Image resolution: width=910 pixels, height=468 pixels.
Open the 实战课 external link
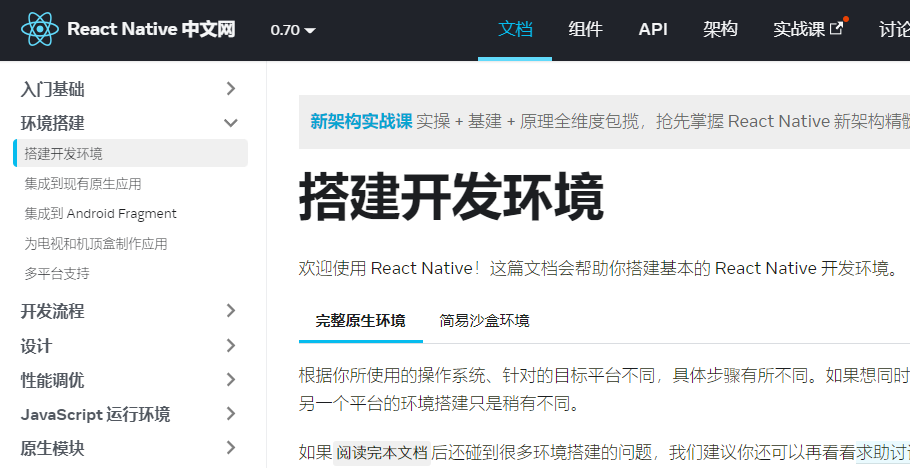(x=807, y=29)
